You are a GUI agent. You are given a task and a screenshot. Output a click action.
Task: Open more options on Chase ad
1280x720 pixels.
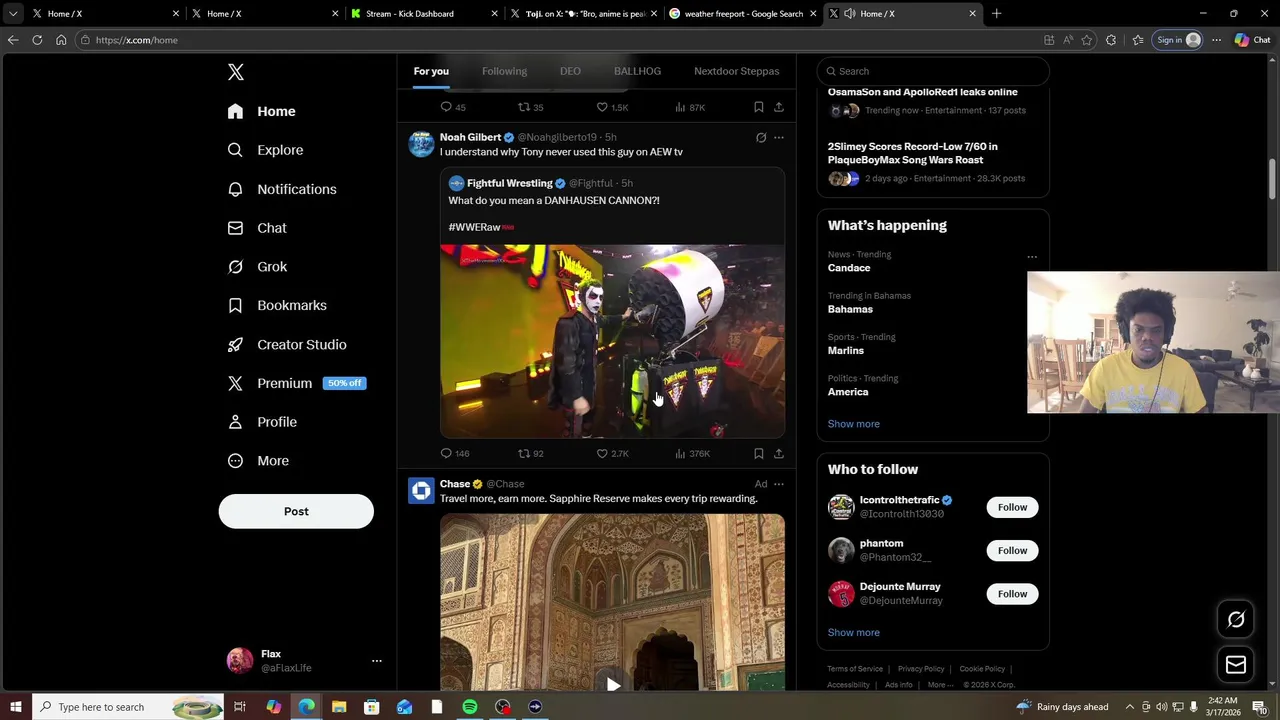click(779, 484)
